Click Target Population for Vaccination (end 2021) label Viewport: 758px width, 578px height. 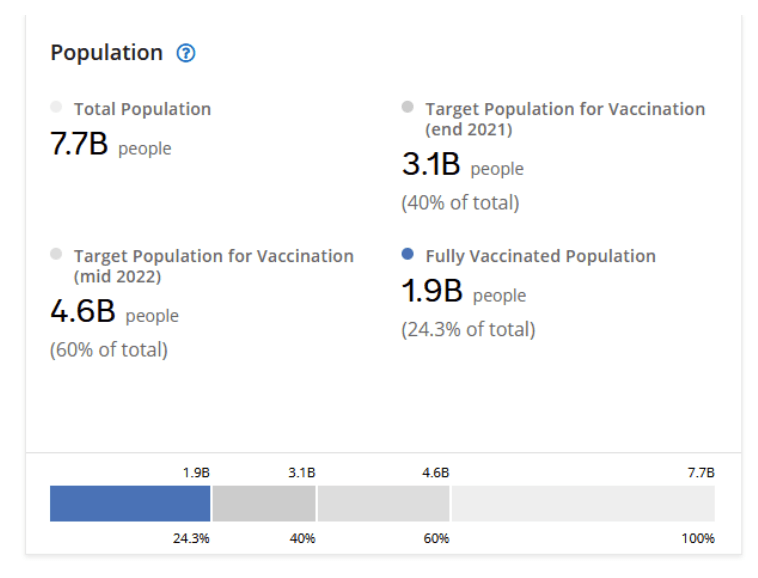[x=565, y=119]
